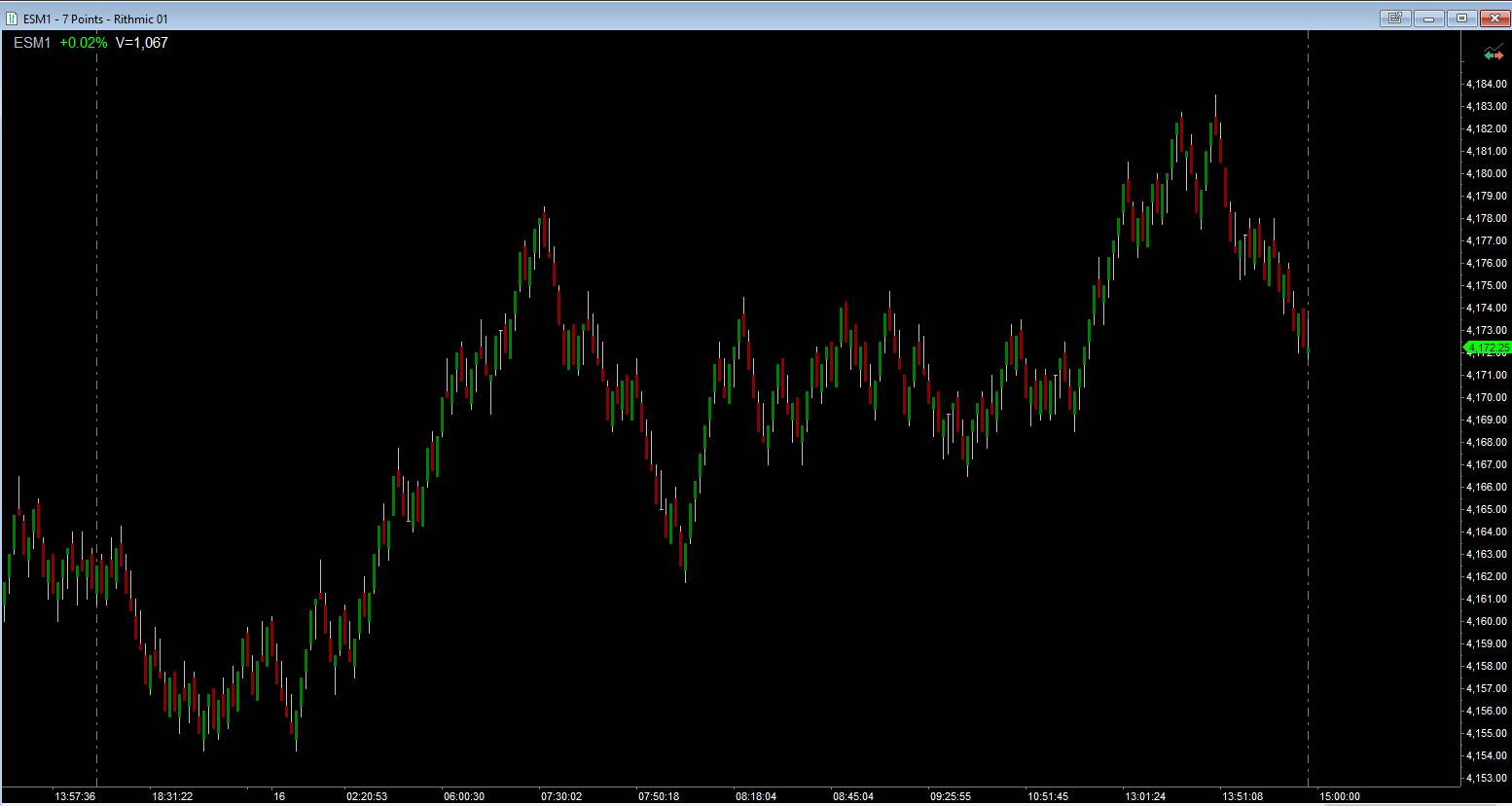The width and height of the screenshot is (1512, 806).
Task: Open the chart trading arrows icon
Action: 1494,53
